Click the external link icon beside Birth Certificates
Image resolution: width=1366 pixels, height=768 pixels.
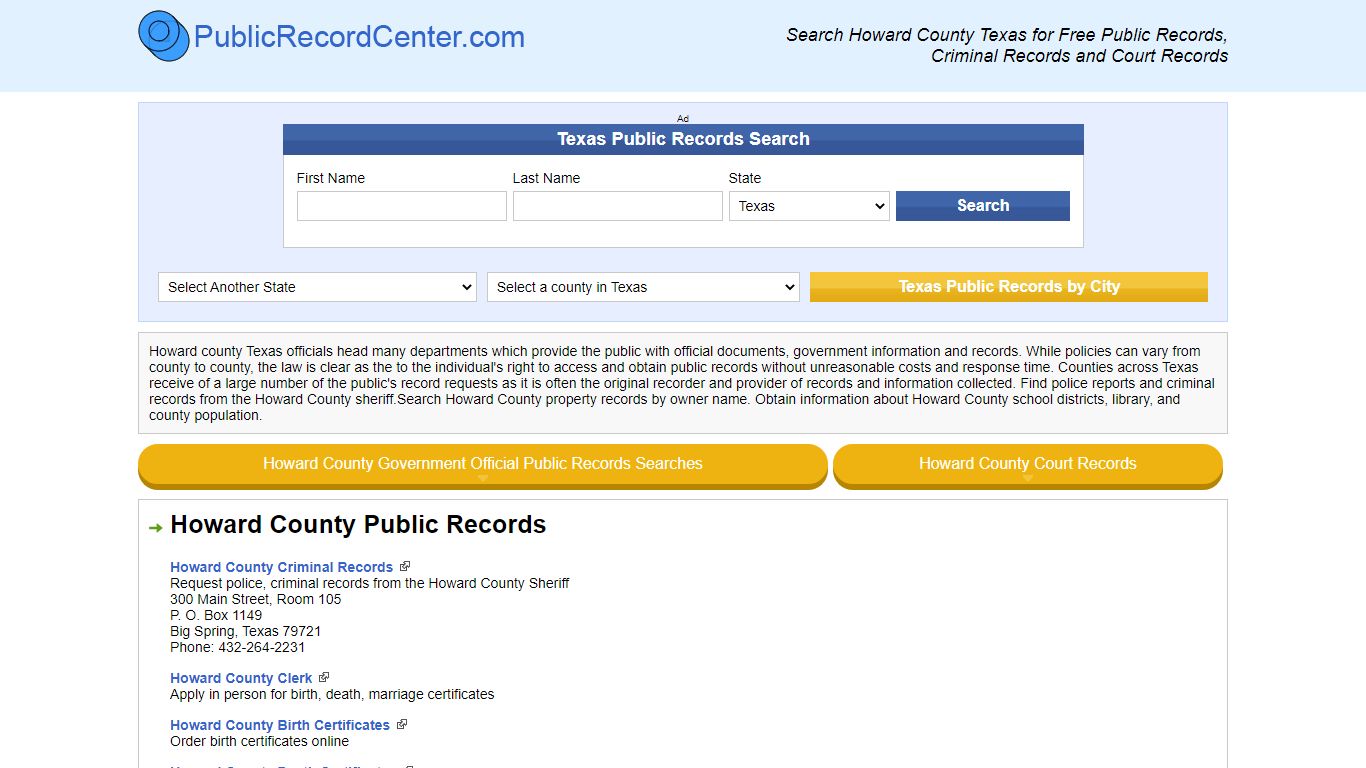click(x=401, y=724)
